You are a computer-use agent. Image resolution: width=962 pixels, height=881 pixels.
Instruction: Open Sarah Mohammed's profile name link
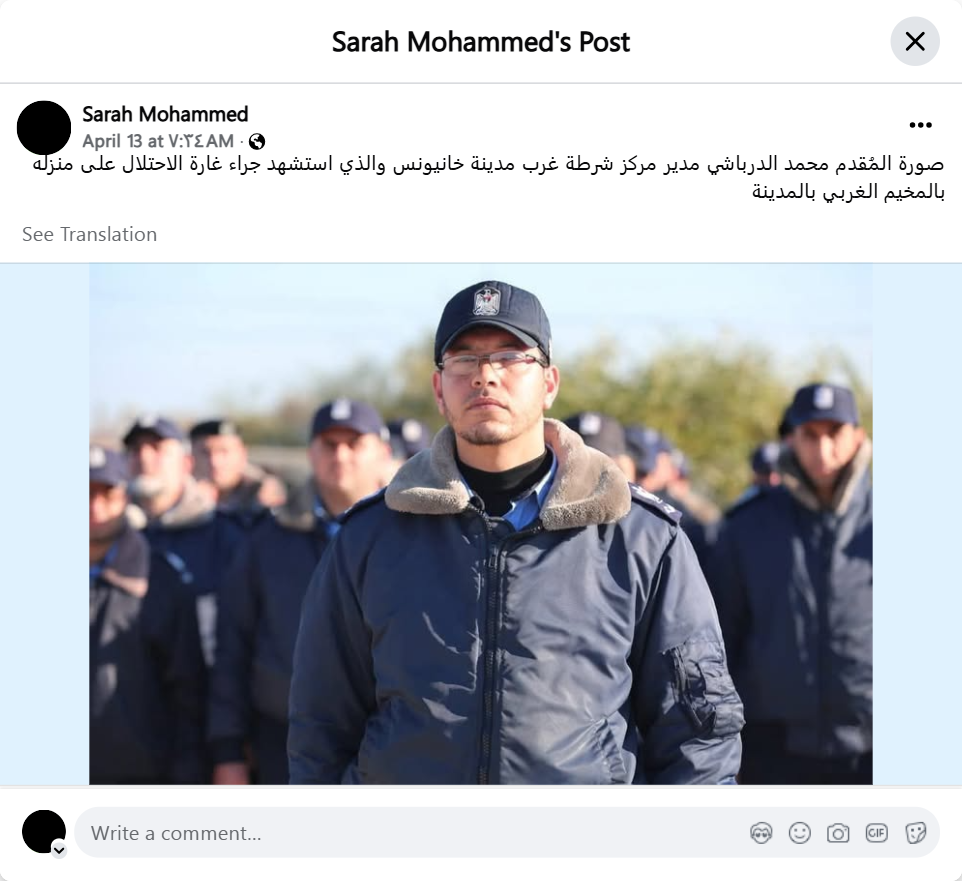coord(165,114)
